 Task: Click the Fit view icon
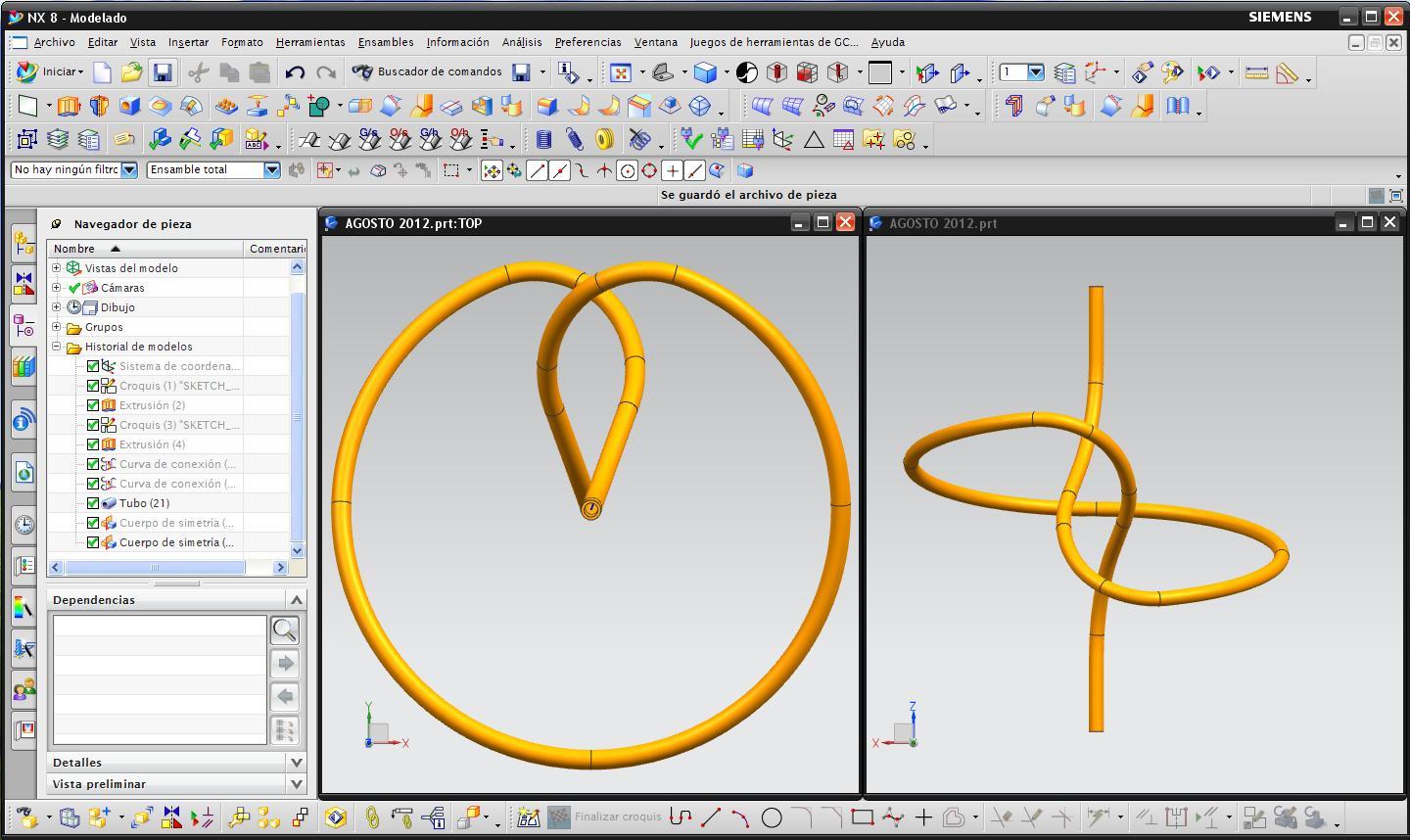coord(620,72)
